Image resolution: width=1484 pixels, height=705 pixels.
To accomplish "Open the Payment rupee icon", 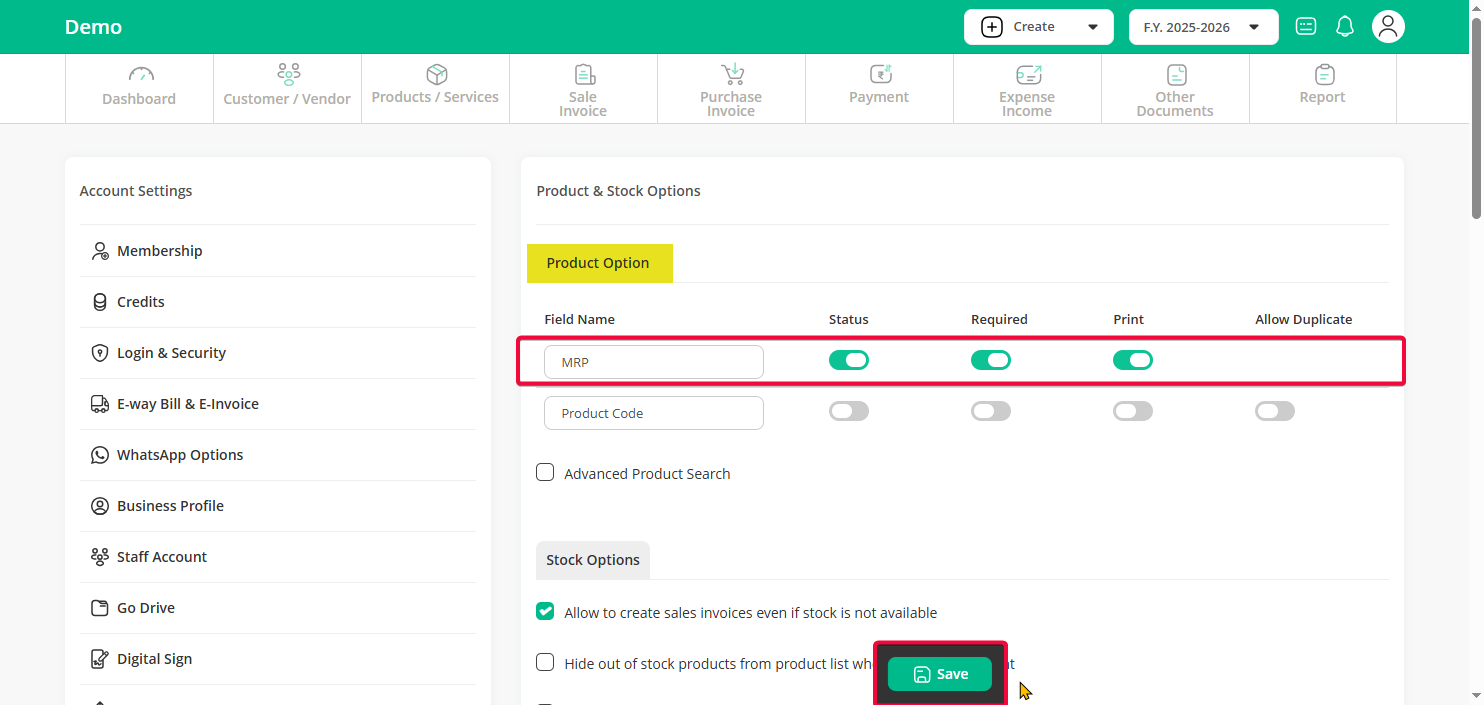I will 879,75.
